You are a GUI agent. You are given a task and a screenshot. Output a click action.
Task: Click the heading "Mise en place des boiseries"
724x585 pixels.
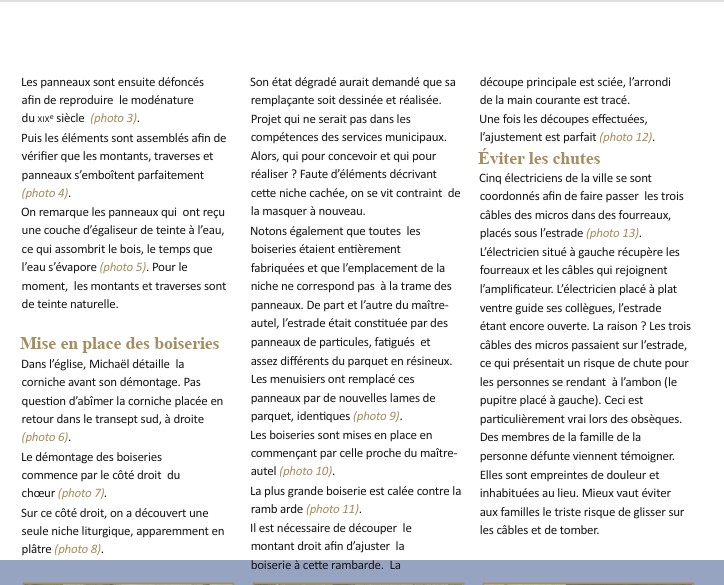[x=120, y=344]
